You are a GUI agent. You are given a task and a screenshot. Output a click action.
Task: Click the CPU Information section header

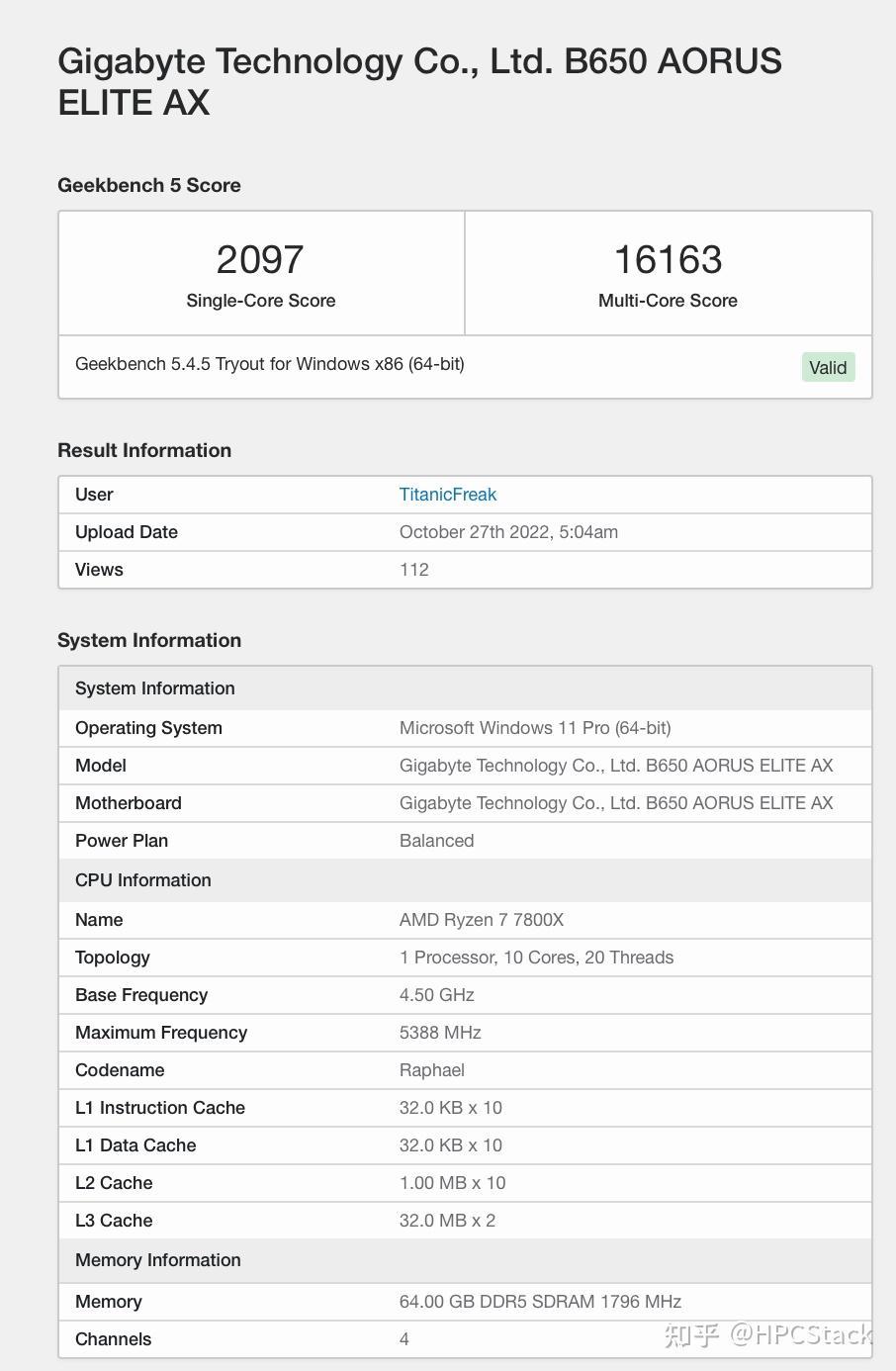[142, 879]
